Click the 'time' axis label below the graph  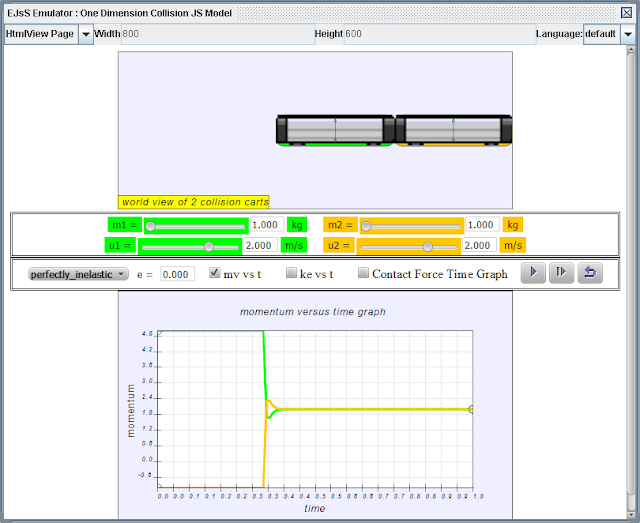click(x=315, y=509)
